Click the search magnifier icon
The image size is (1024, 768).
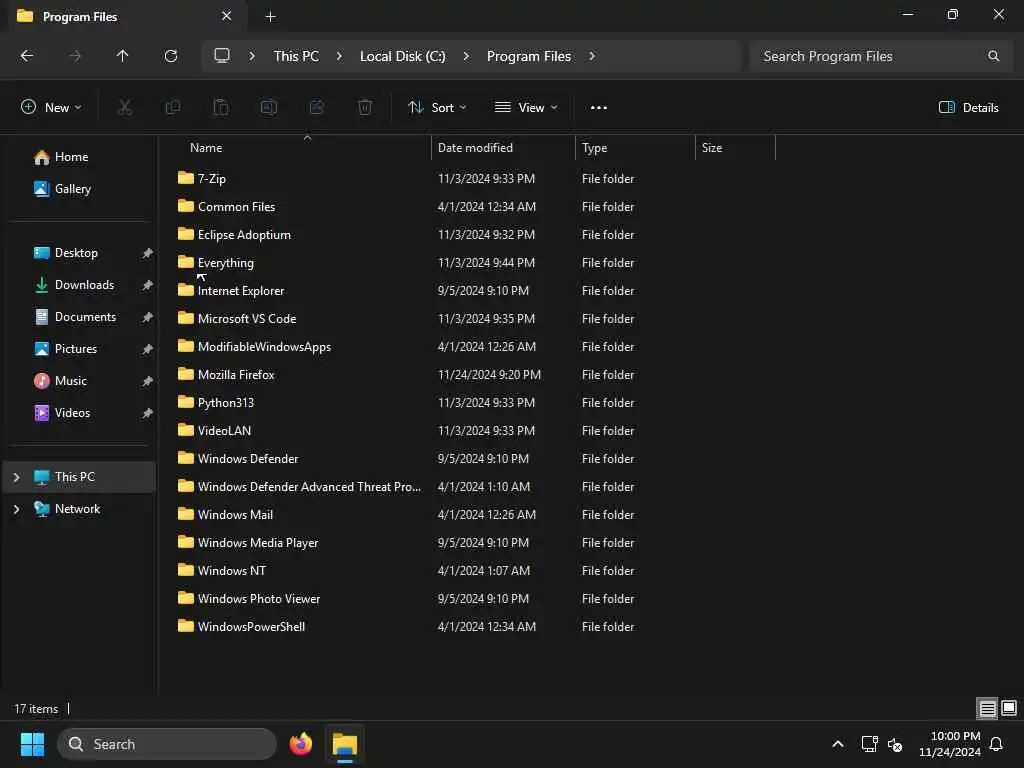point(993,56)
